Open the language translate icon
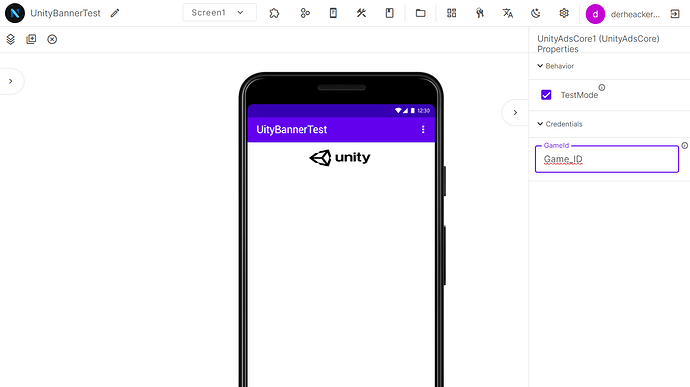This screenshot has height=387, width=690. tap(508, 13)
